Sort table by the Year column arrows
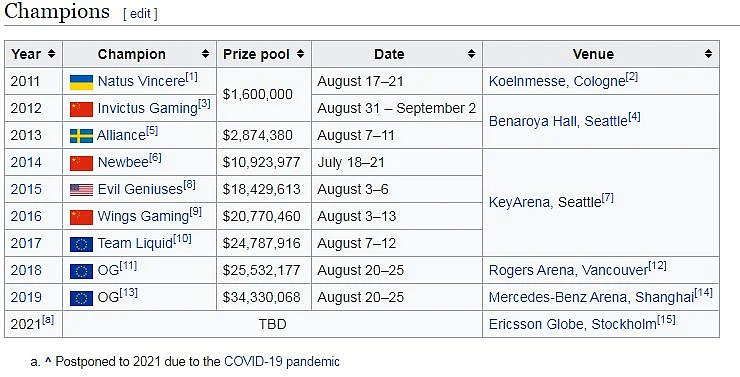 coord(52,54)
